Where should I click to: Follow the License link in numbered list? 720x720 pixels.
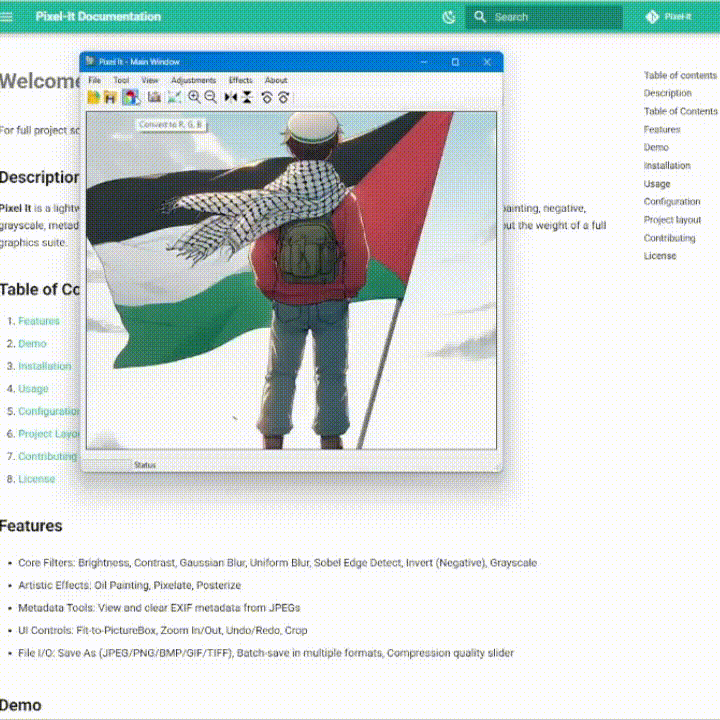pyautogui.click(x=37, y=479)
